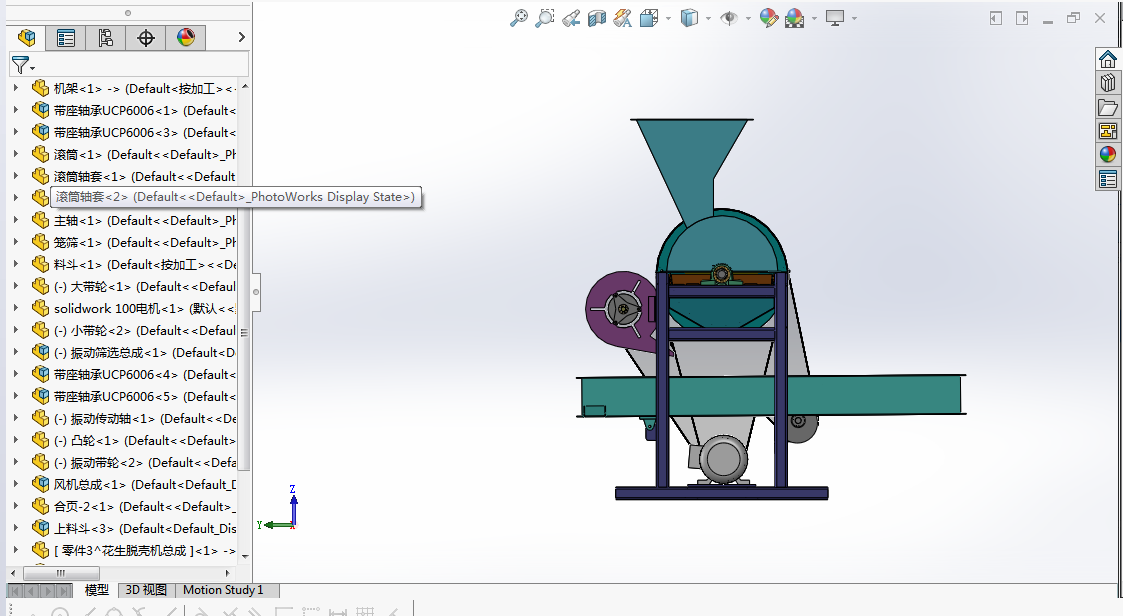Viewport: 1123px width, 616px height.
Task: Open the feature tree filter funnel
Action: pyautogui.click(x=22, y=65)
